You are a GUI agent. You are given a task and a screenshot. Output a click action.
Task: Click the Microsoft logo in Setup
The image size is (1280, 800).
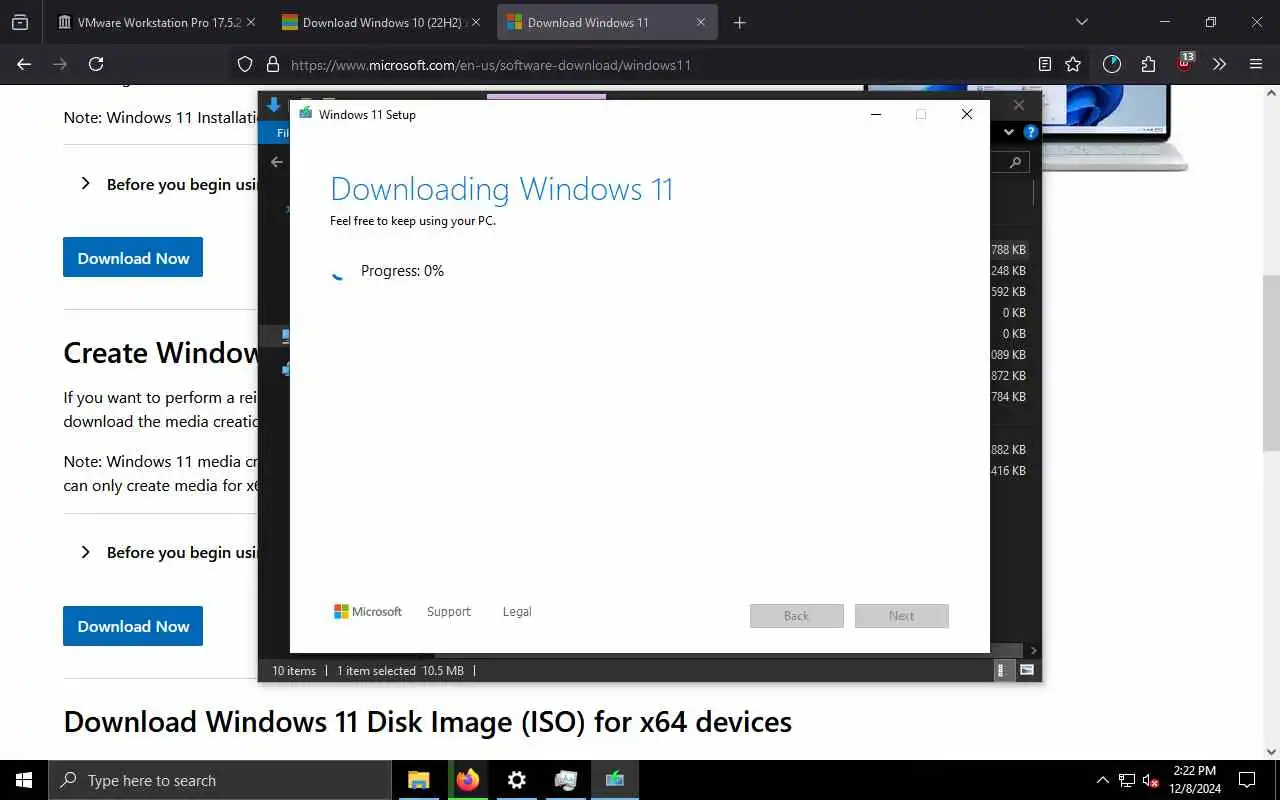(368, 611)
